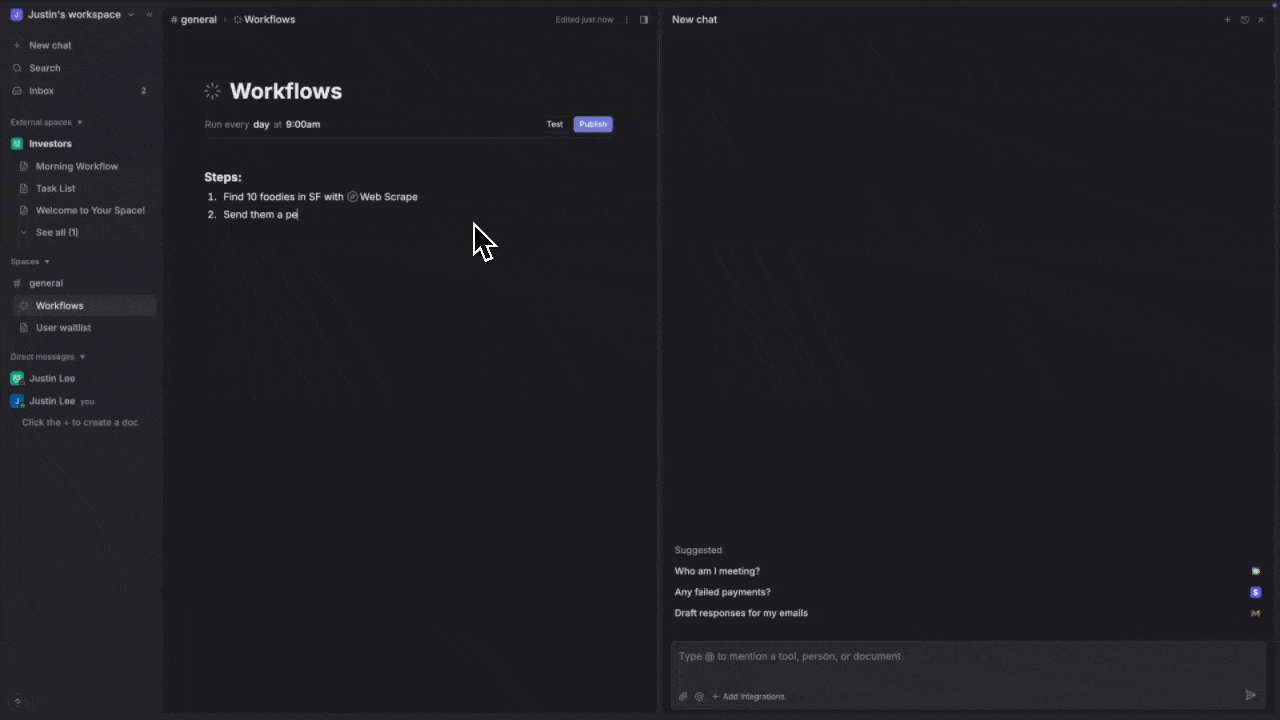The width and height of the screenshot is (1280, 720).
Task: Focus the chat message input field
Action: pos(960,657)
